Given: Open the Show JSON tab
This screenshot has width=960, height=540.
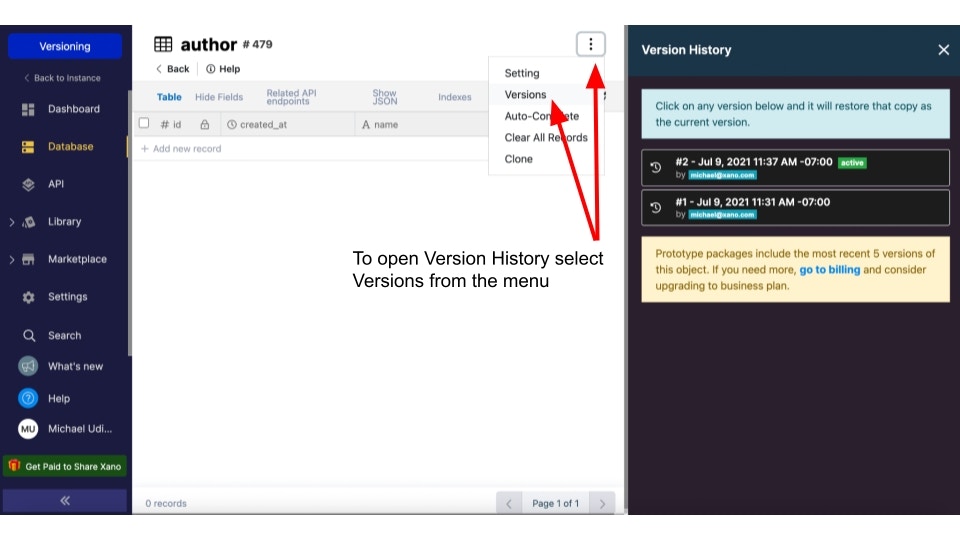Looking at the screenshot, I should (384, 97).
